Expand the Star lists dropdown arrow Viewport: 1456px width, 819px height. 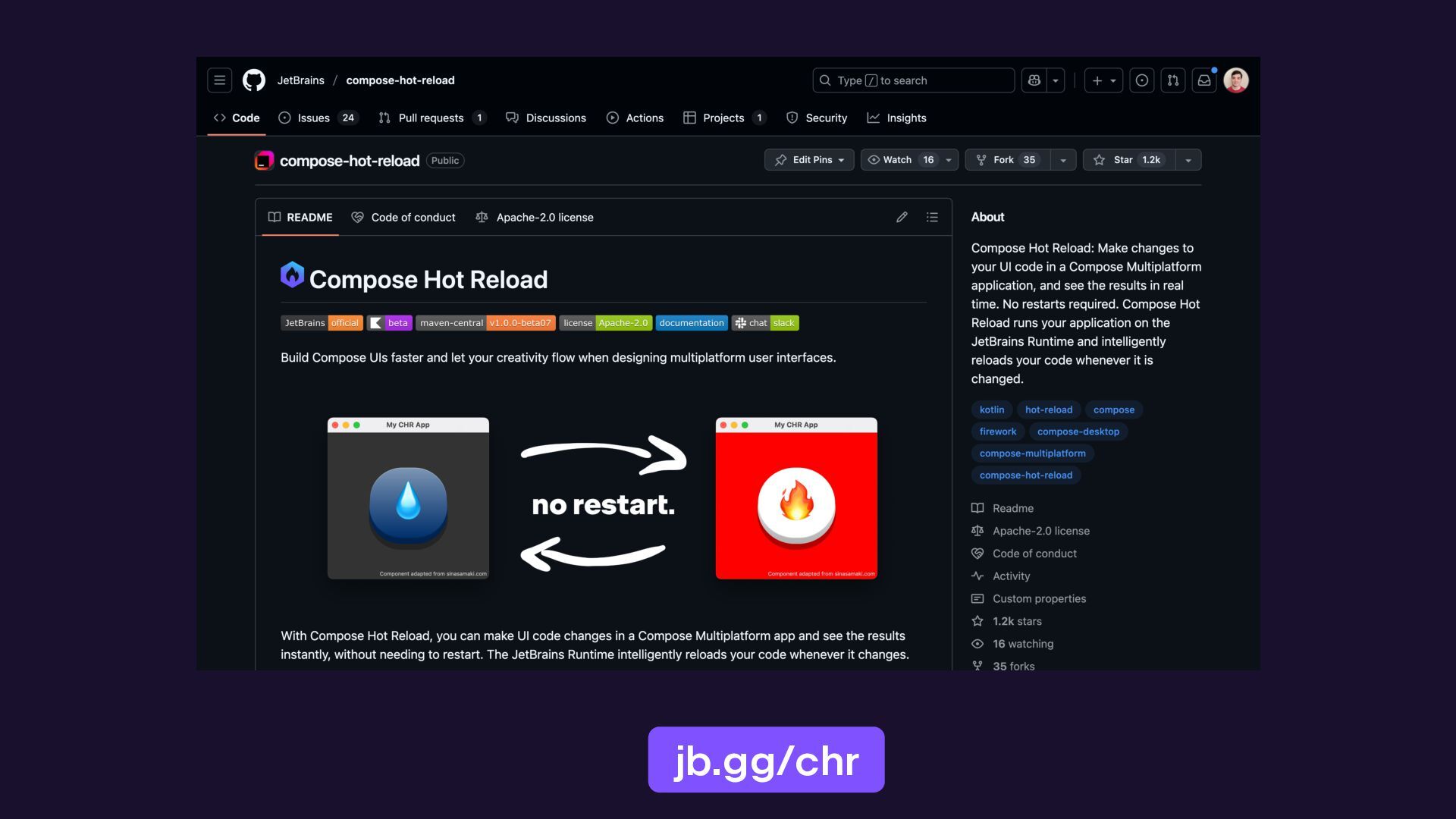coord(1188,160)
